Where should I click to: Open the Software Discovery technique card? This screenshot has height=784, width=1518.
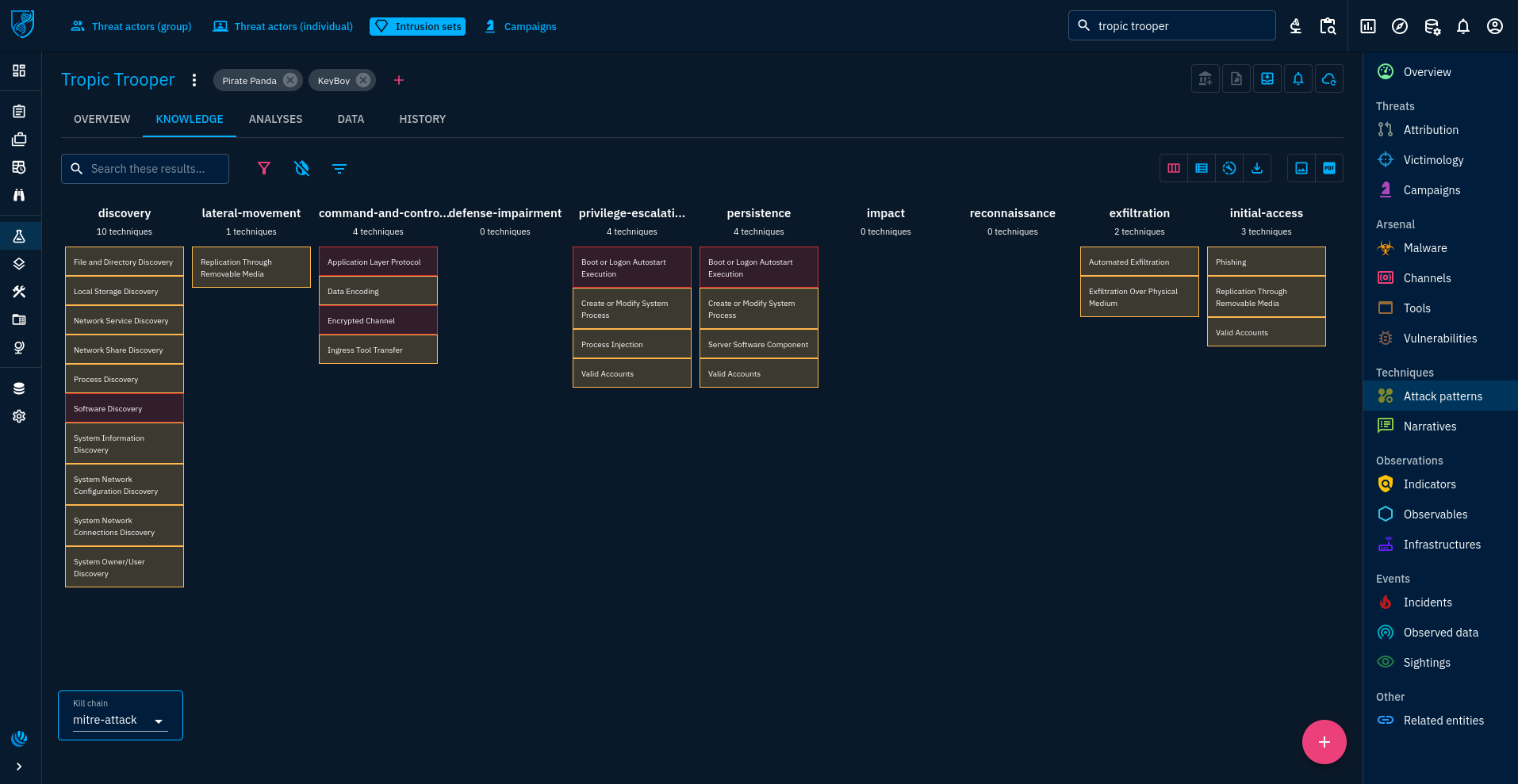125,408
